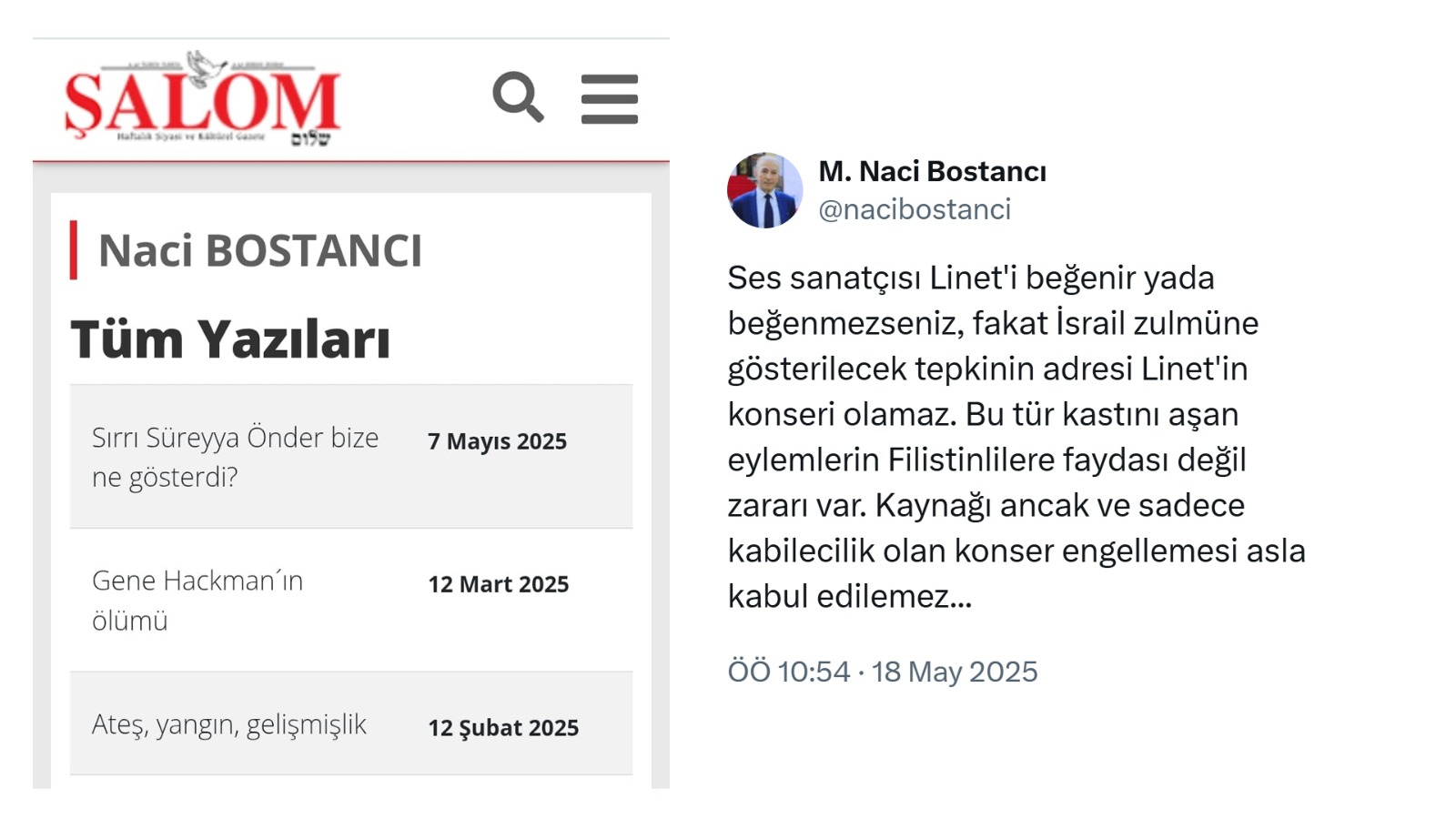Click the date 7 Mayıs 2025
1456x819 pixels.
(496, 441)
